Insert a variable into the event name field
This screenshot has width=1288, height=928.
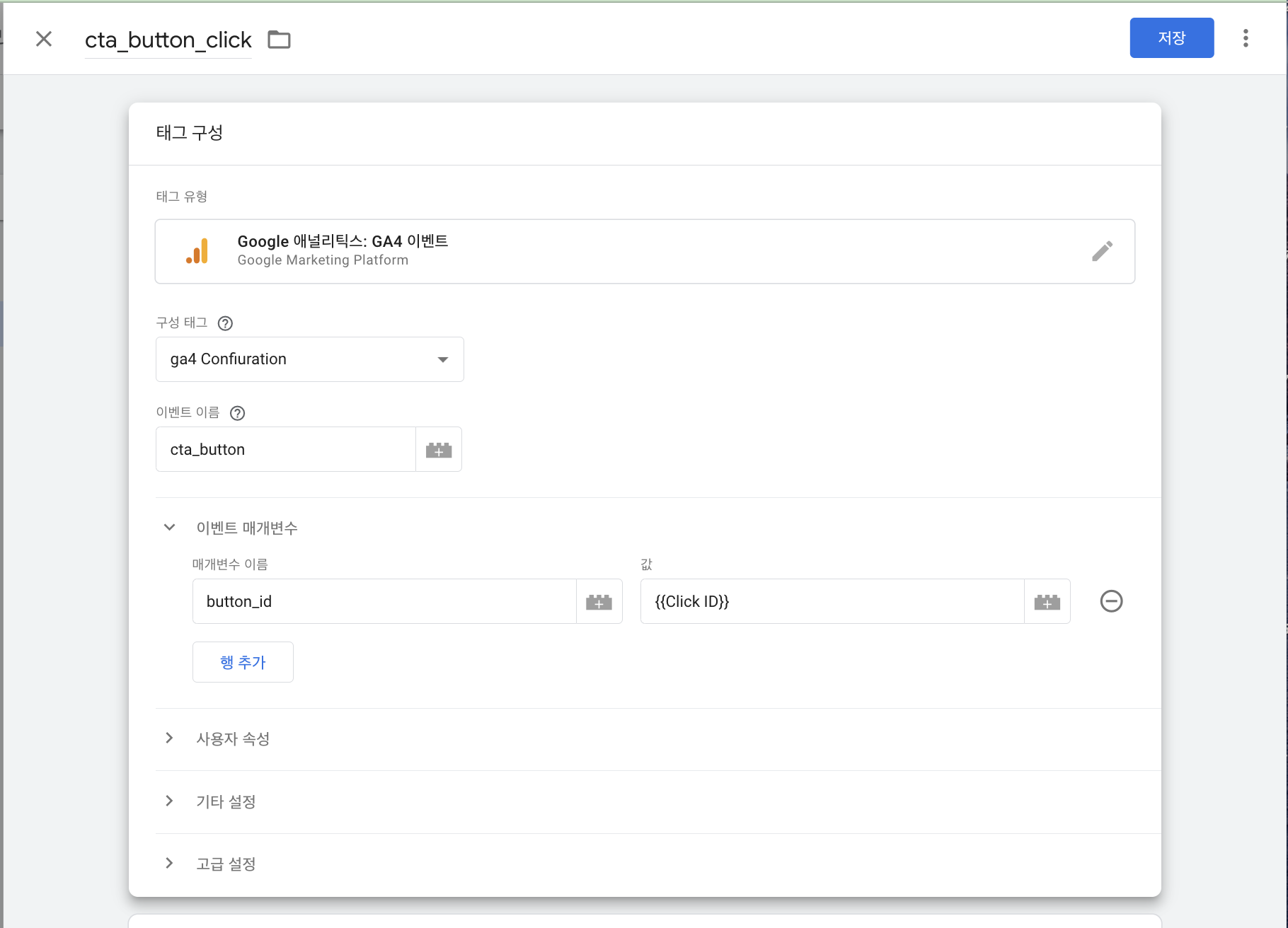439,450
